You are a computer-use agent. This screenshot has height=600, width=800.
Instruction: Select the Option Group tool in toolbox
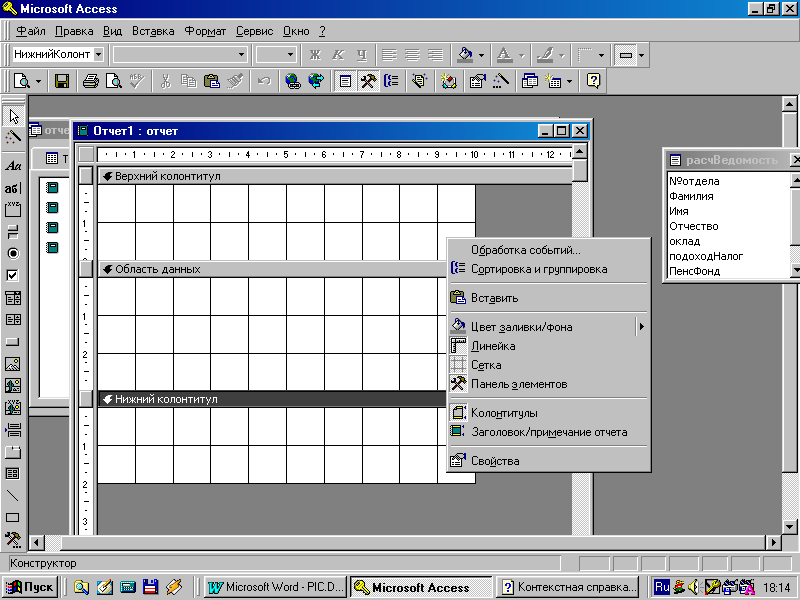coord(13,209)
